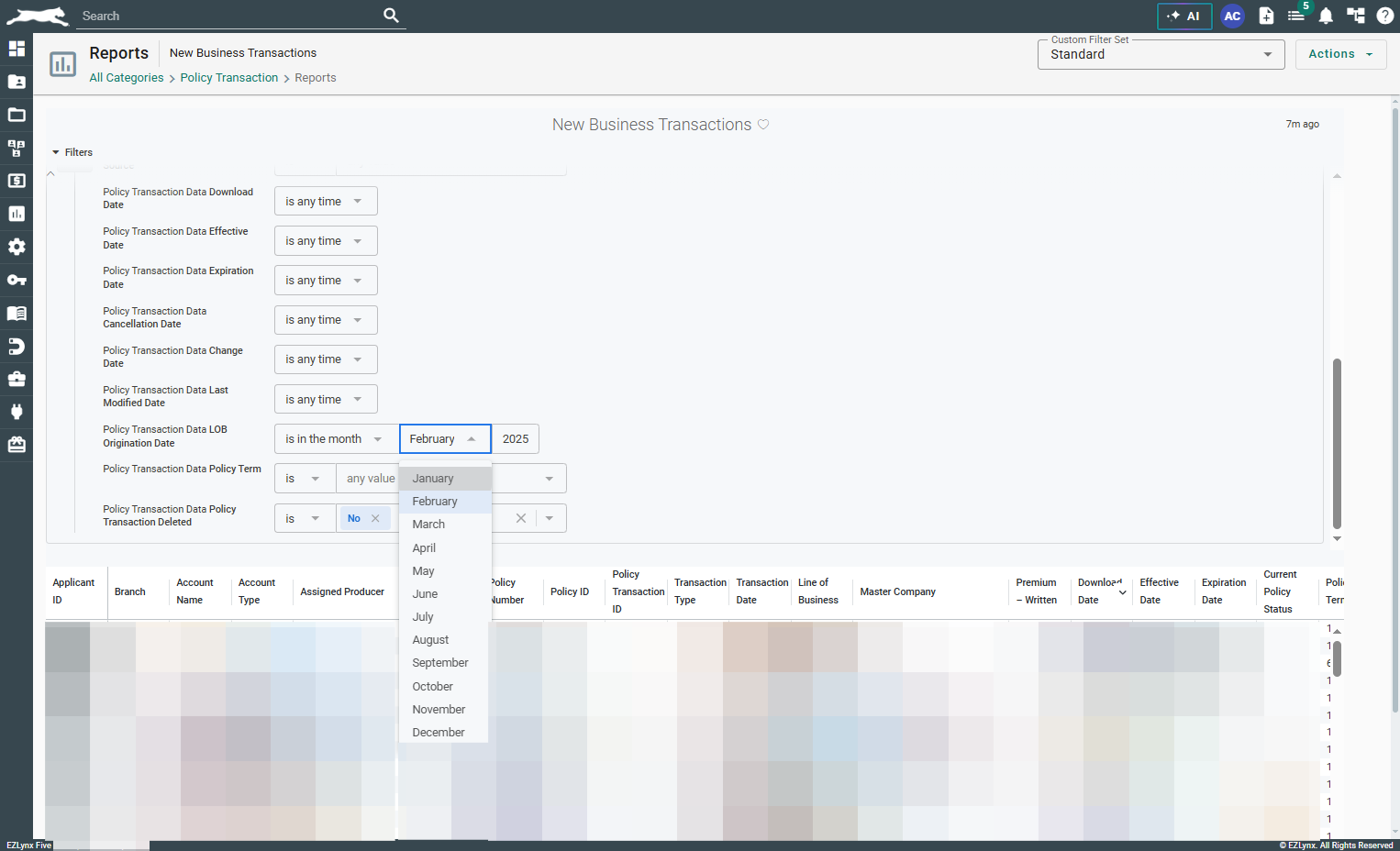Image resolution: width=1400 pixels, height=851 pixels.
Task: Select February from the month list
Action: [x=445, y=502]
